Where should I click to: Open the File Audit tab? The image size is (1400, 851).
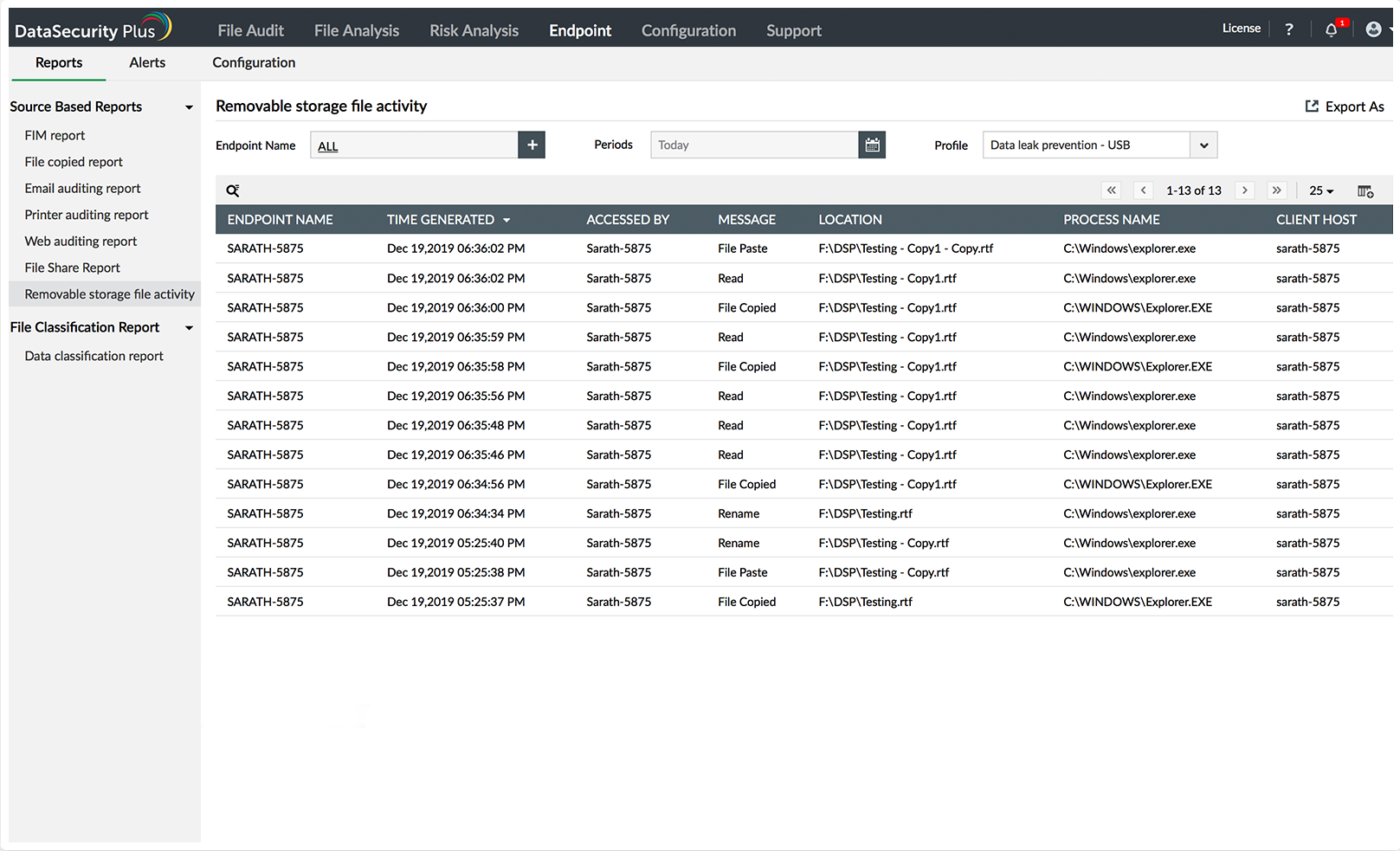[250, 30]
